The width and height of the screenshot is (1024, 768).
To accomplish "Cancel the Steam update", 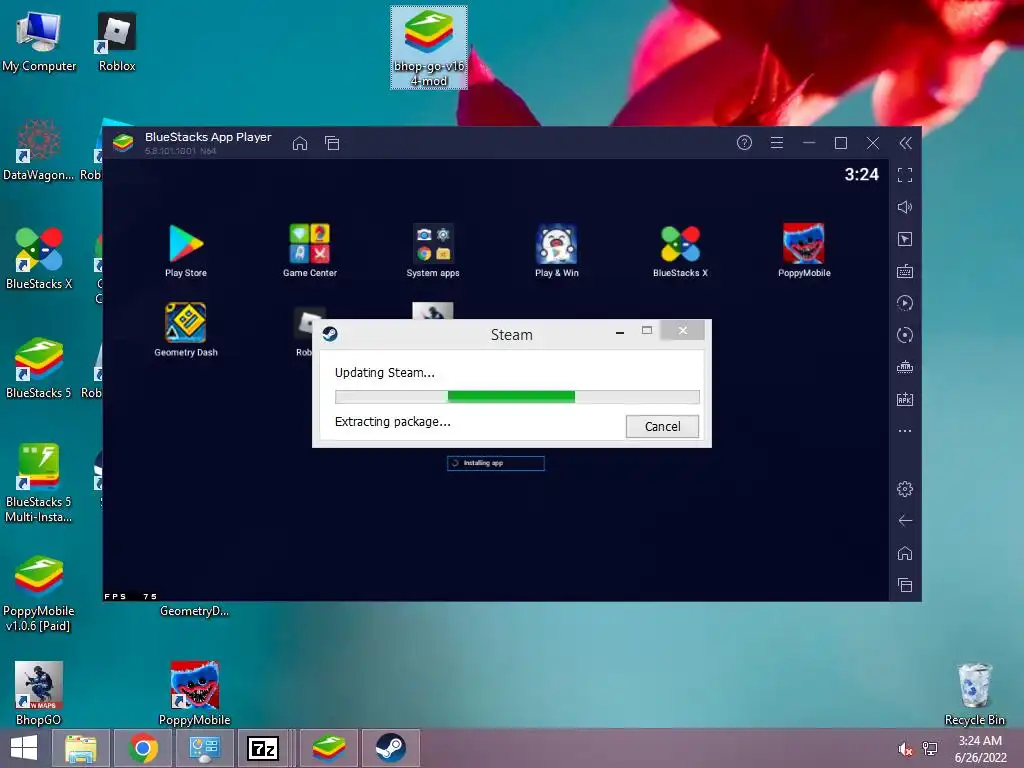I will coord(662,426).
